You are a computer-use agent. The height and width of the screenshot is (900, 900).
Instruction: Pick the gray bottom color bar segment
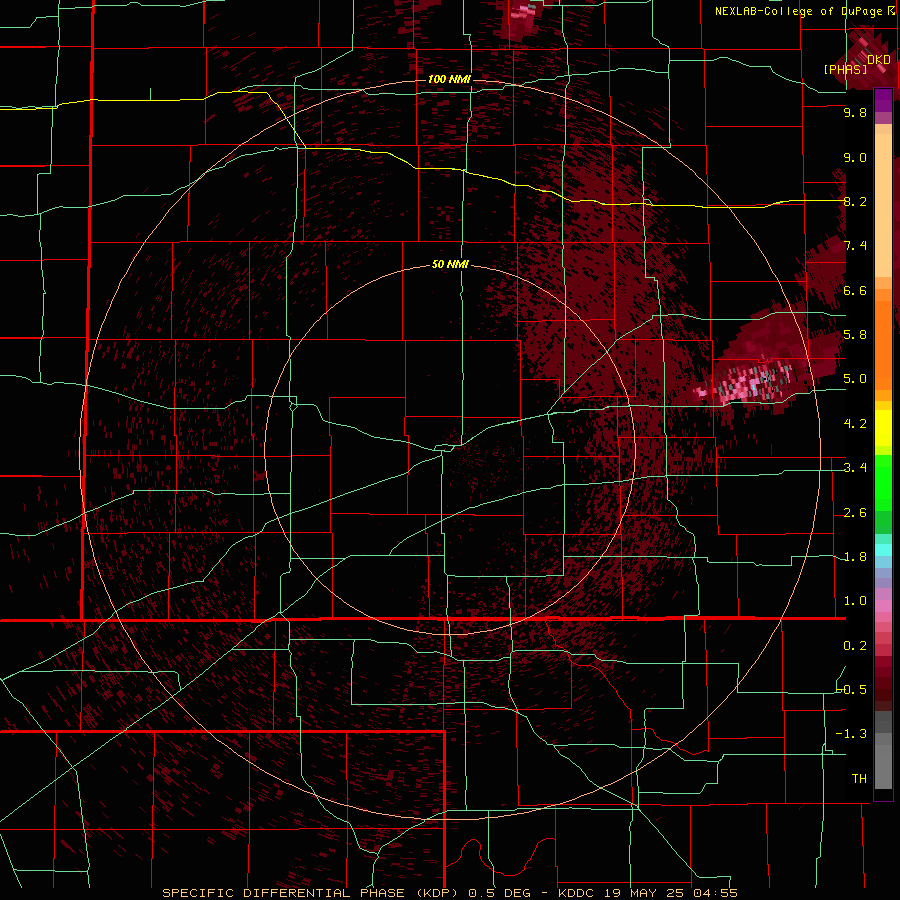tap(883, 766)
